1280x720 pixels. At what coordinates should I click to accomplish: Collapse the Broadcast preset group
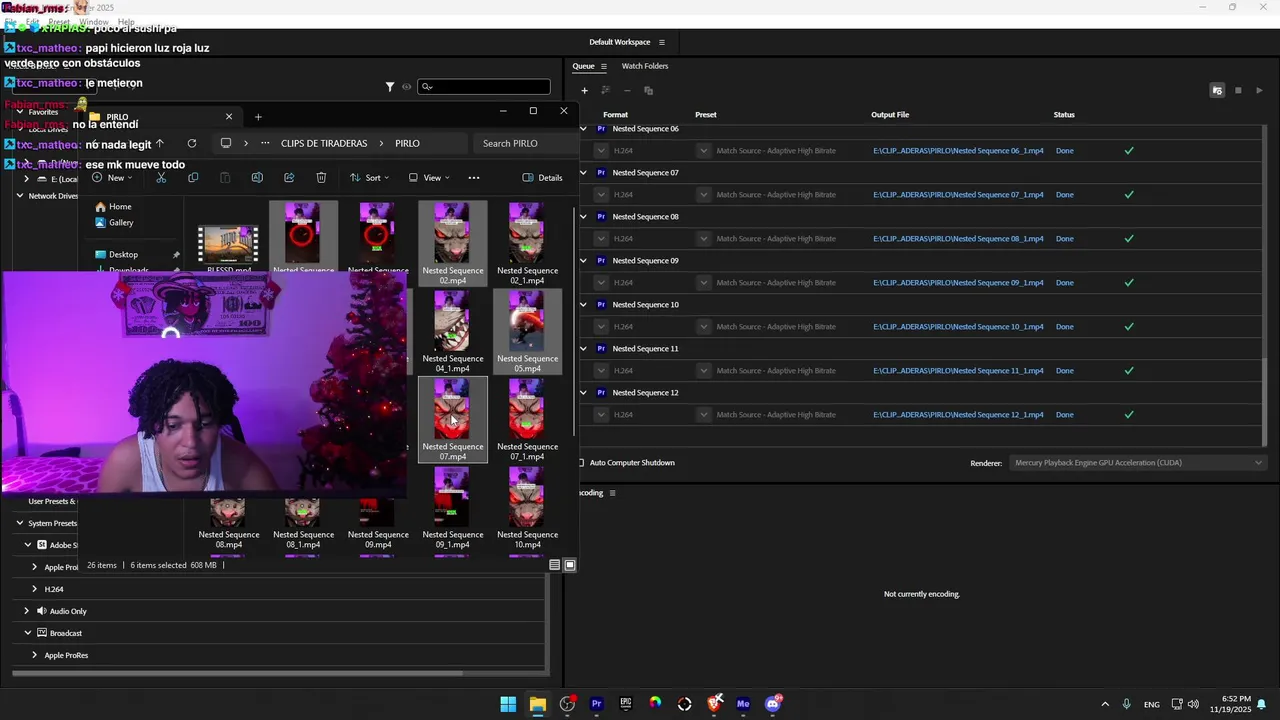click(x=28, y=633)
